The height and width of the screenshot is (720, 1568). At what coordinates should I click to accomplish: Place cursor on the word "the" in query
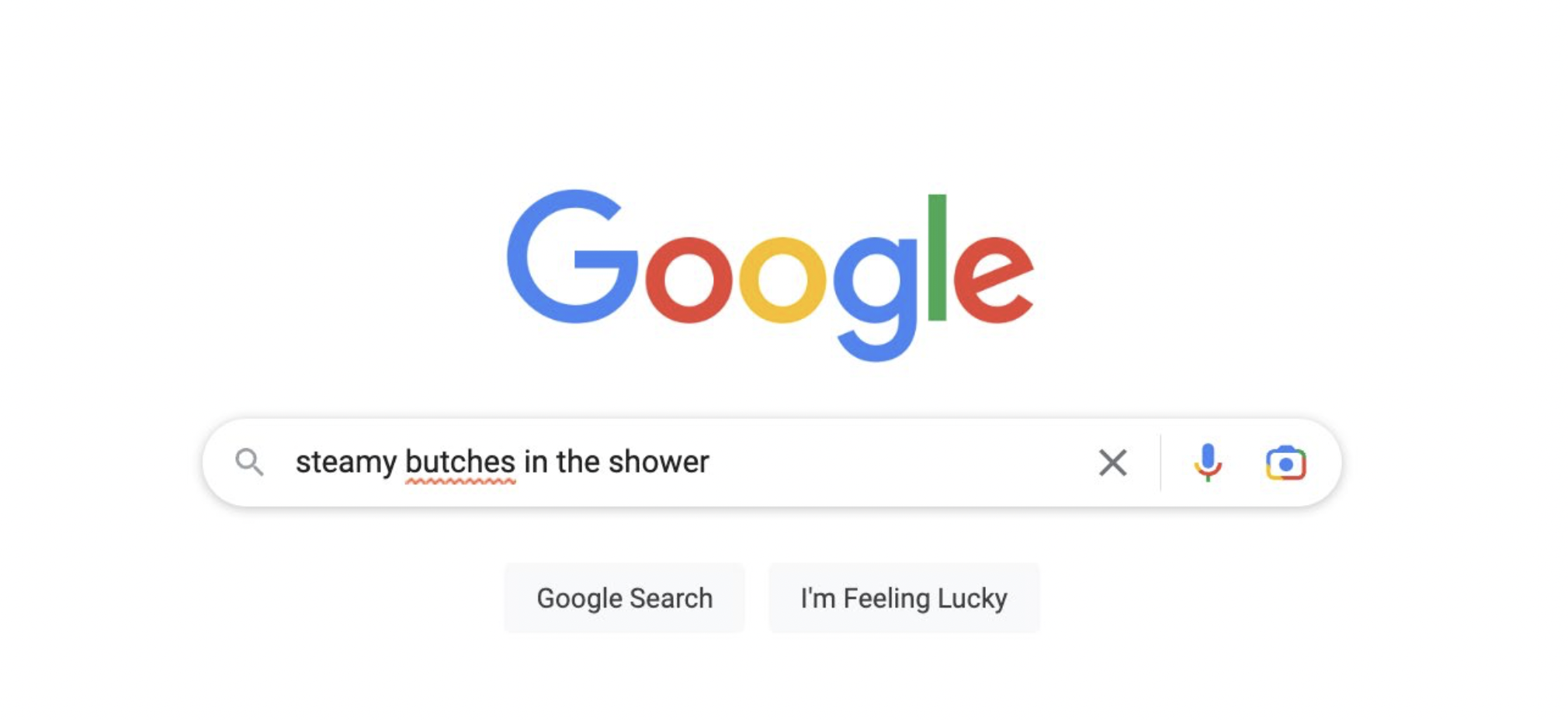[x=578, y=462]
